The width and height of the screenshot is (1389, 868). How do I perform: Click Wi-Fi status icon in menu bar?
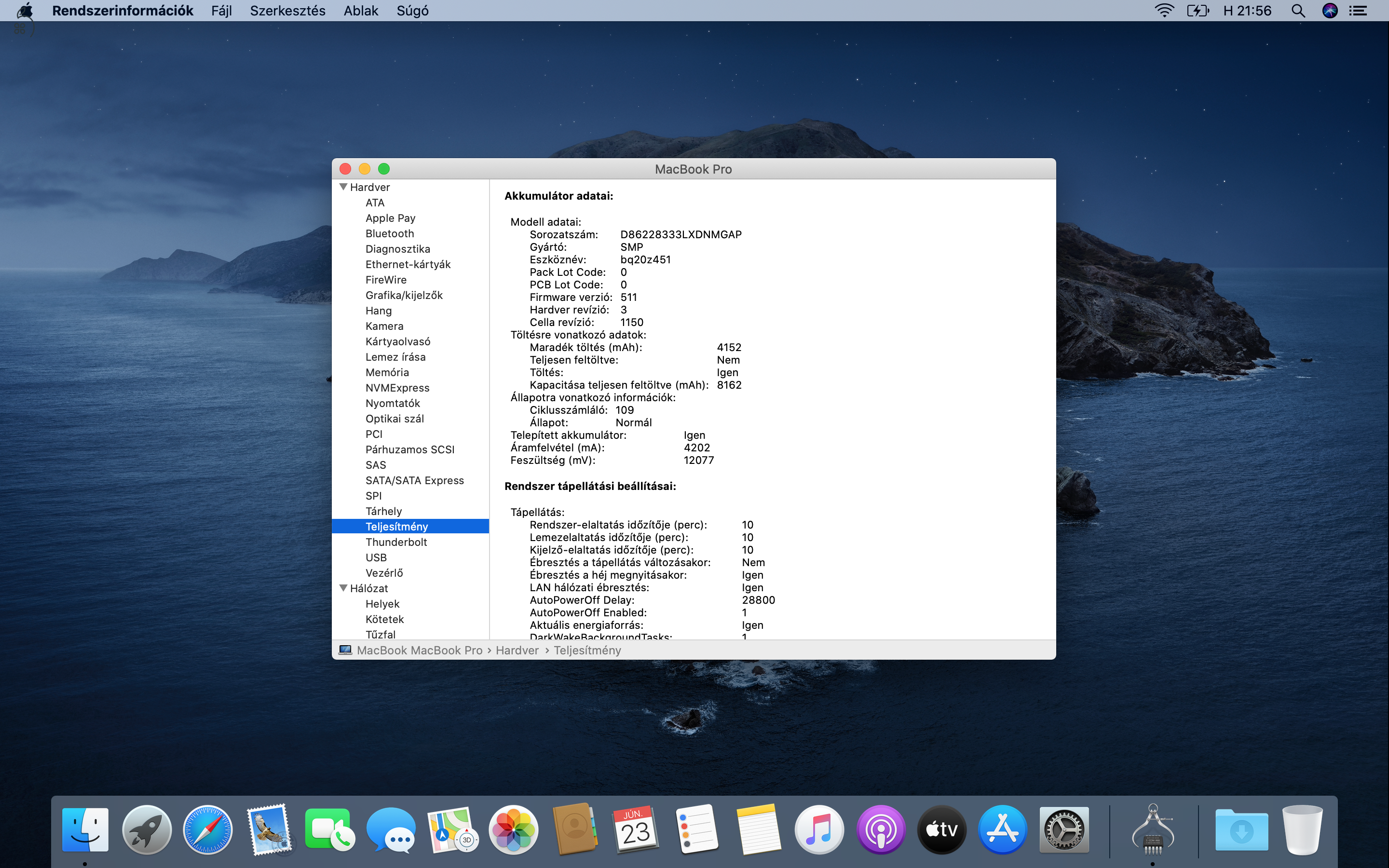[1165, 10]
